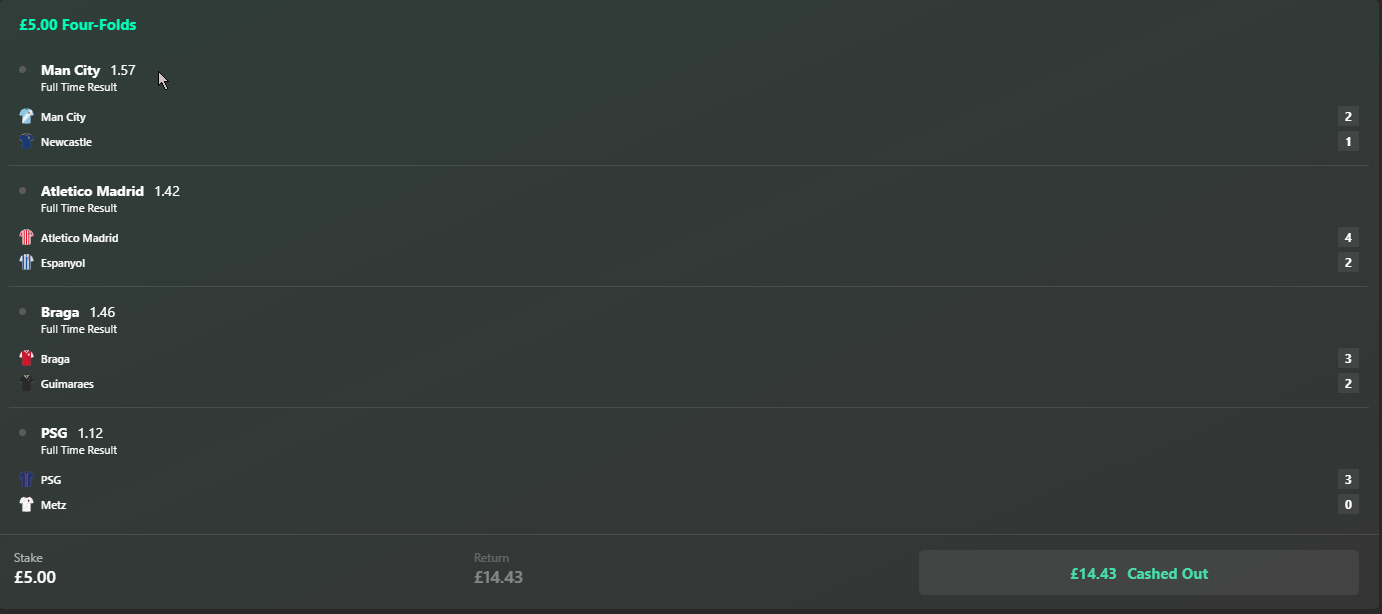1382x614 pixels.
Task: Click the Newcastle shirt icon
Action: point(26,142)
